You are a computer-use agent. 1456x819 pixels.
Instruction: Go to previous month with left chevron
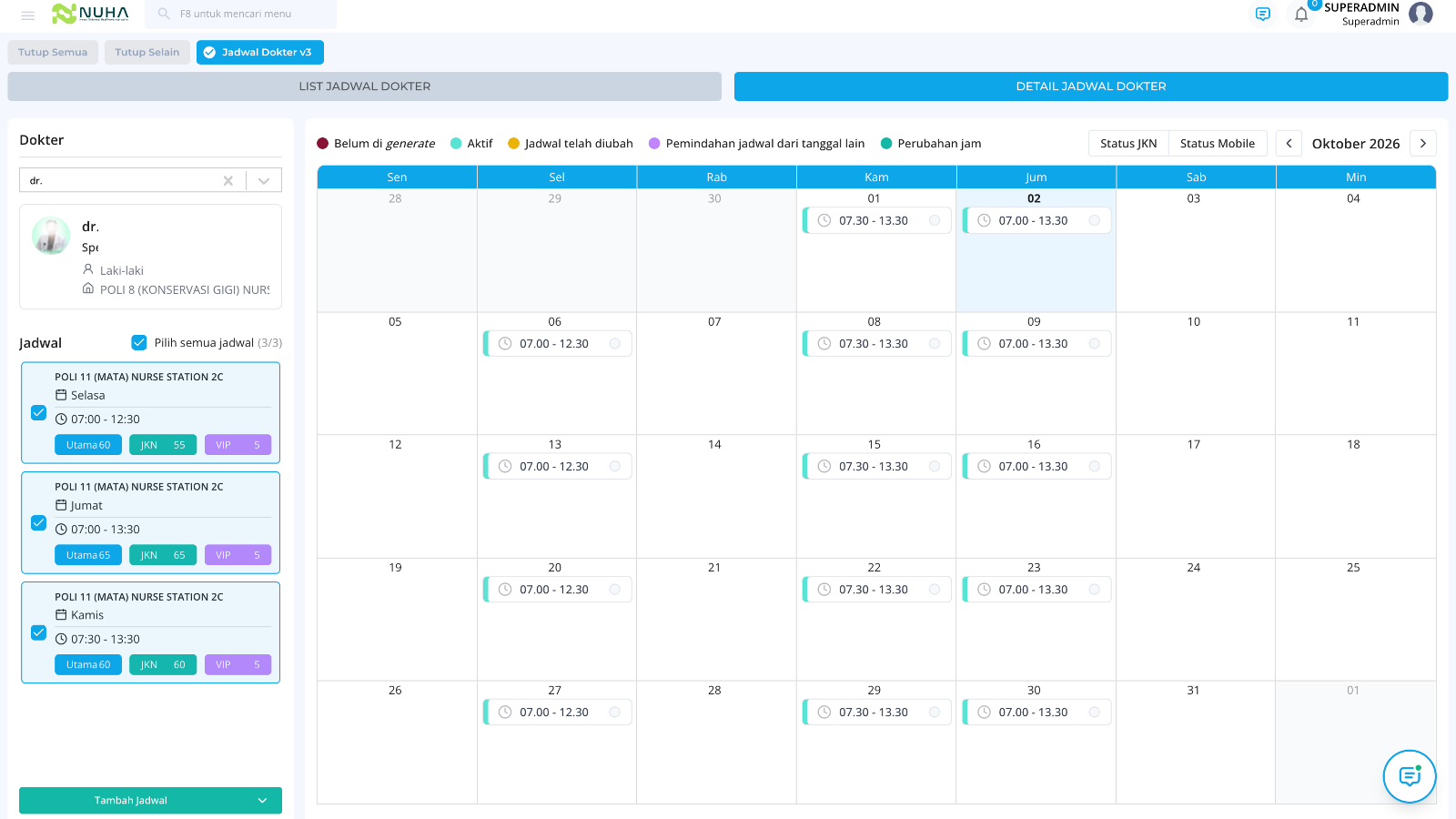coord(1289,144)
